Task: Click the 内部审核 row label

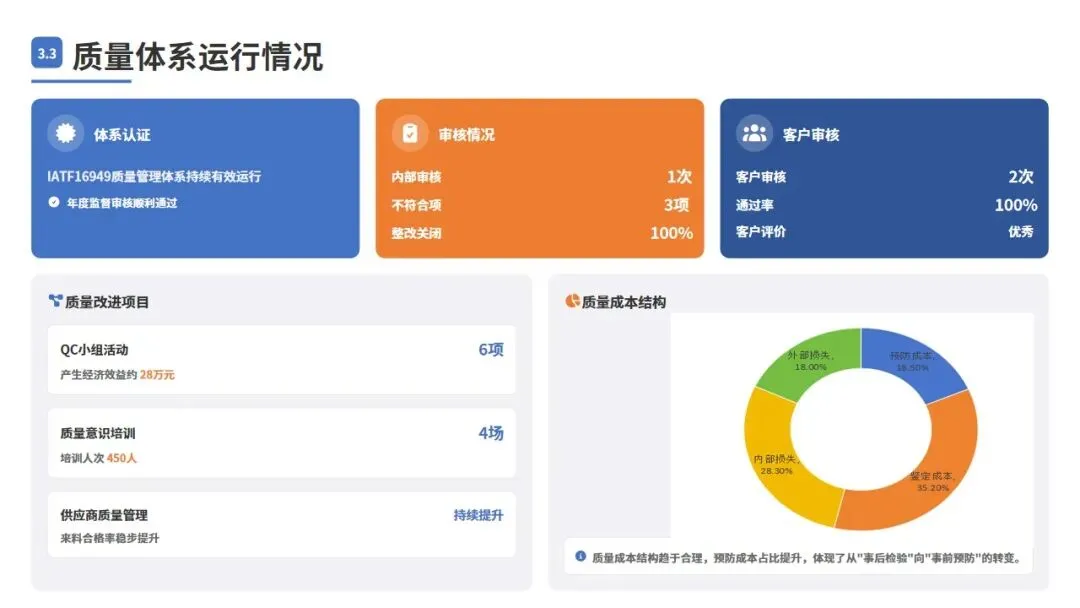Action: (x=416, y=177)
